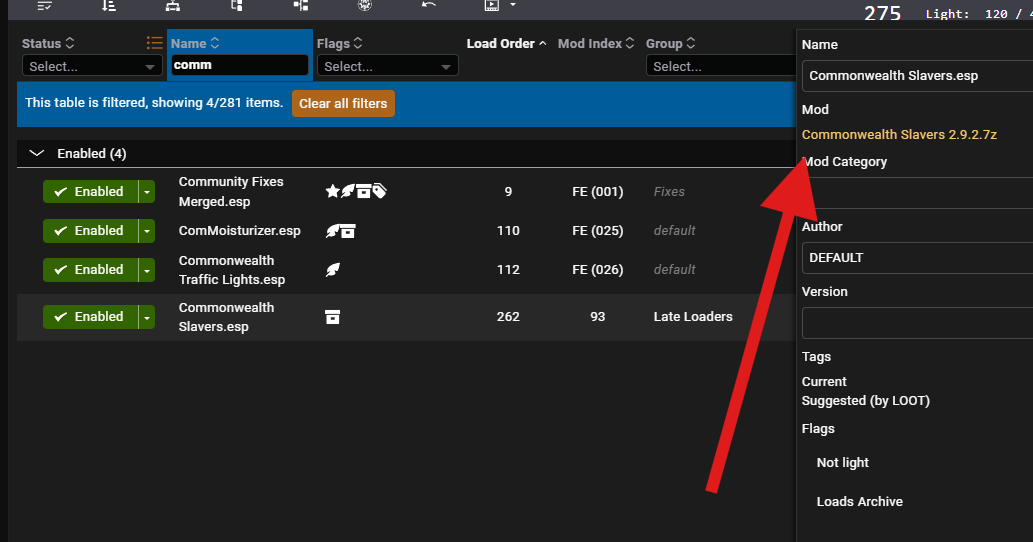Select Community Fixes Merged.esp plugin name

(231, 192)
